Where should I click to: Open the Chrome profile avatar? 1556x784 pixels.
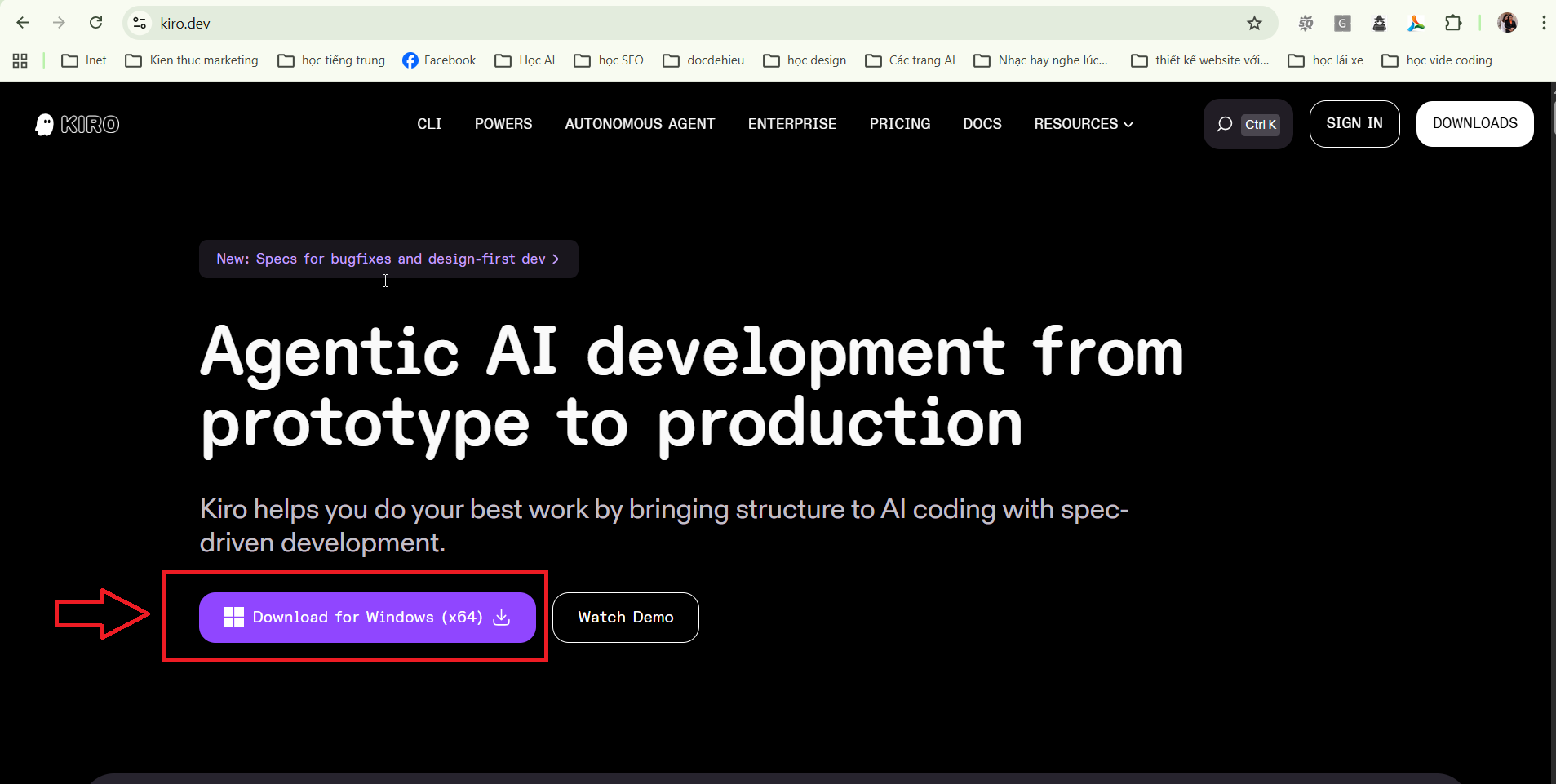point(1507,23)
